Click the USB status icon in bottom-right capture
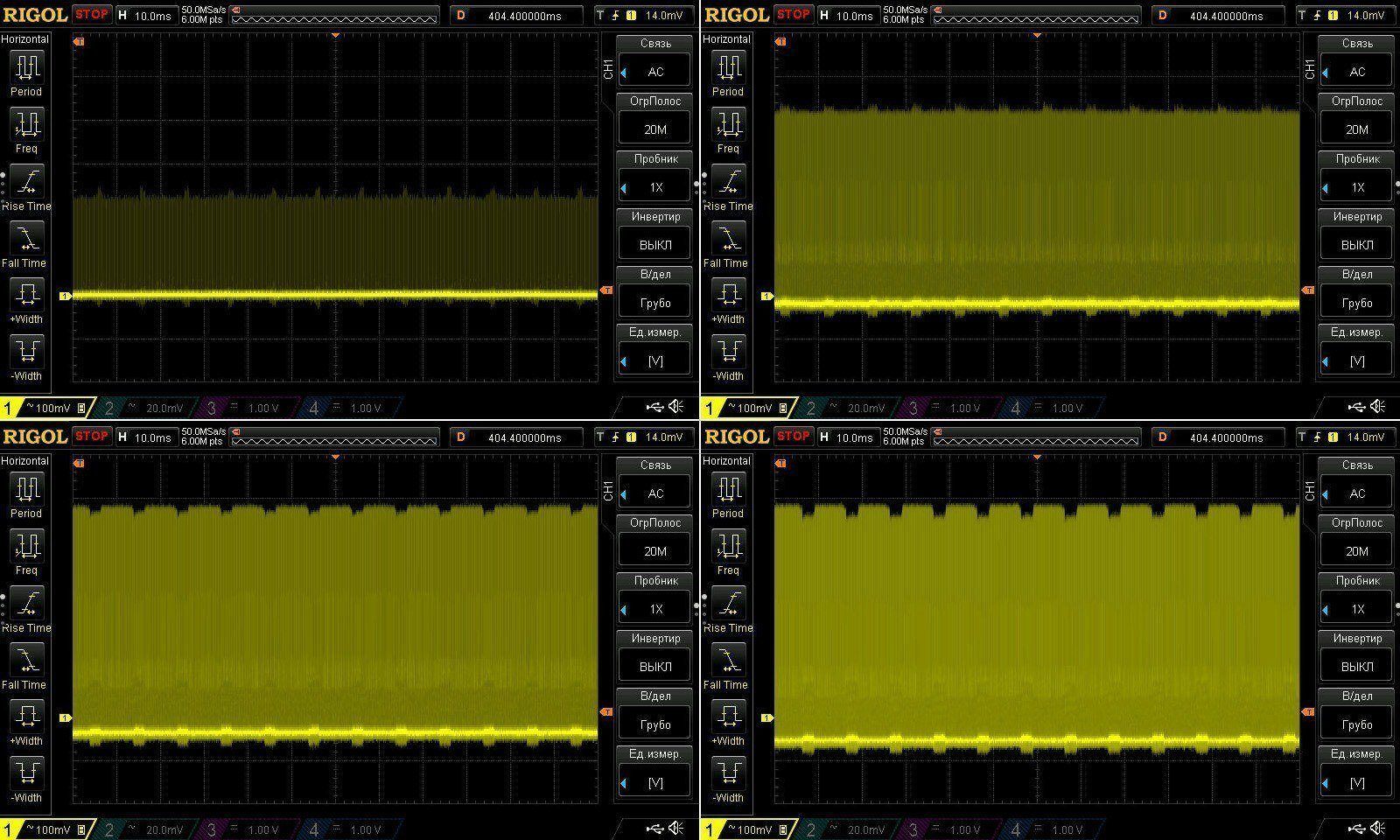1400x840 pixels. click(x=1356, y=829)
